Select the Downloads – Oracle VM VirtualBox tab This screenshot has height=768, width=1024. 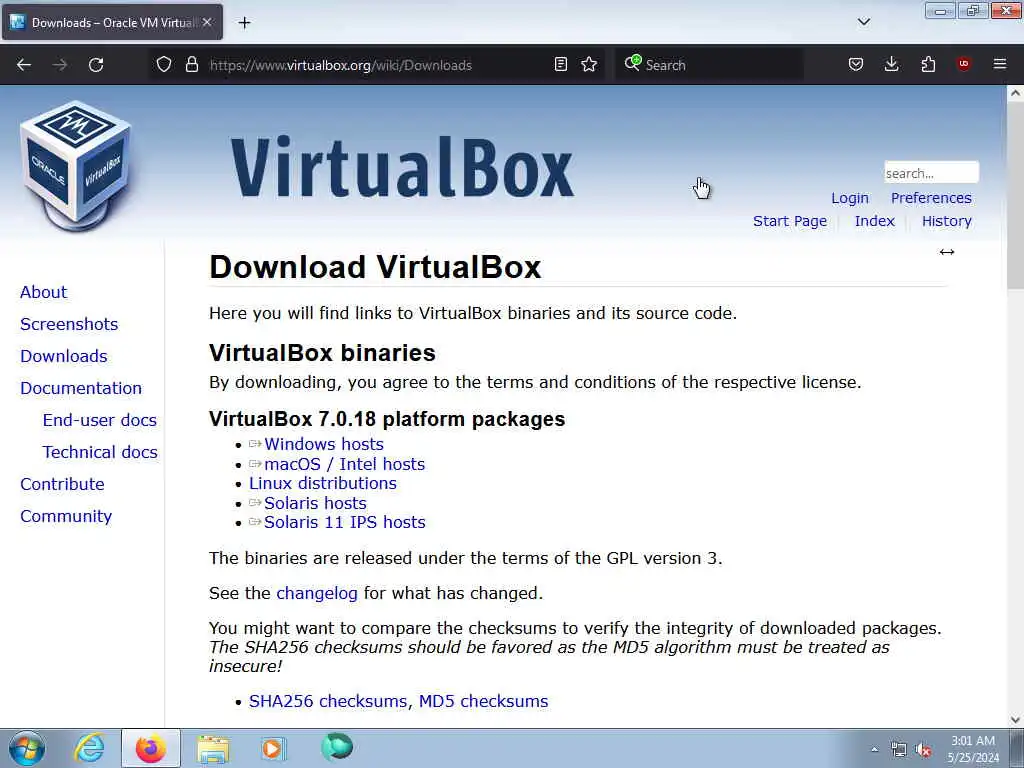[x=112, y=22]
